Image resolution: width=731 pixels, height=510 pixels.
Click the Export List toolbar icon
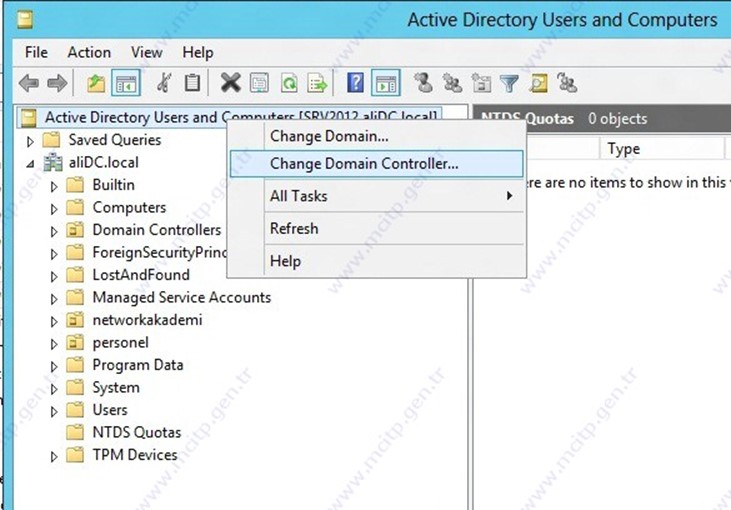(317, 83)
